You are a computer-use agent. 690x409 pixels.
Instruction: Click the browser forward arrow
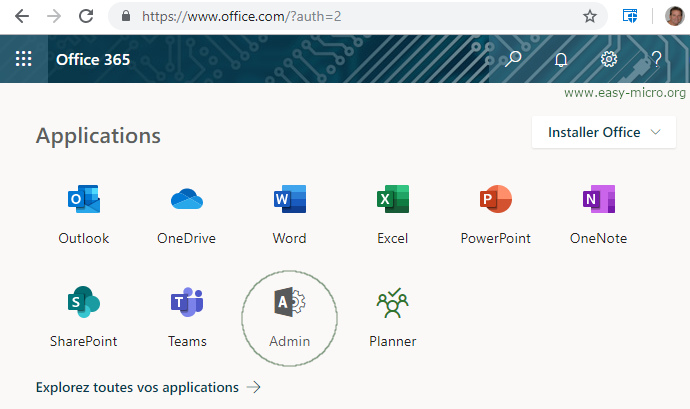click(54, 16)
